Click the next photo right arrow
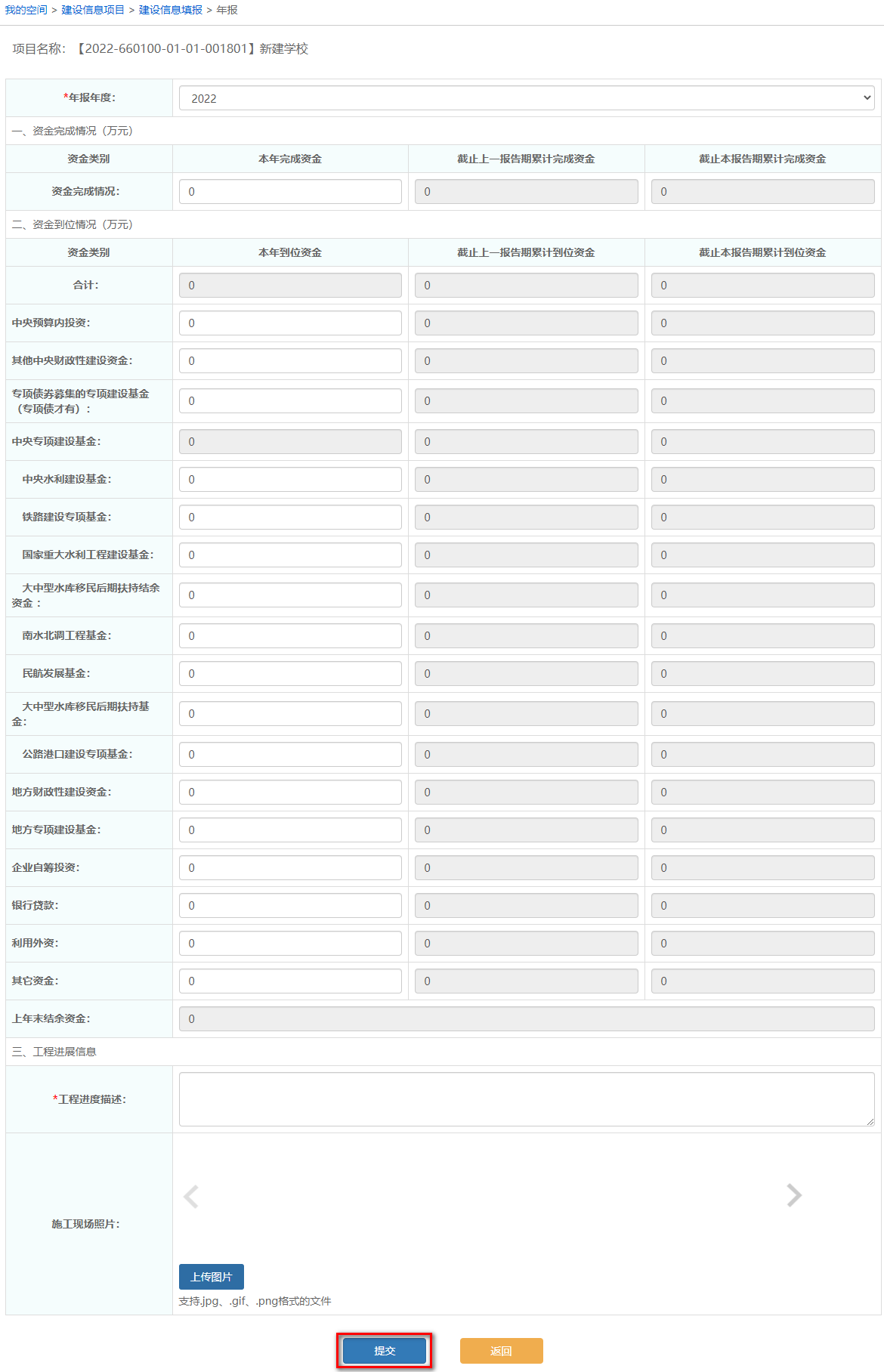 point(793,1195)
